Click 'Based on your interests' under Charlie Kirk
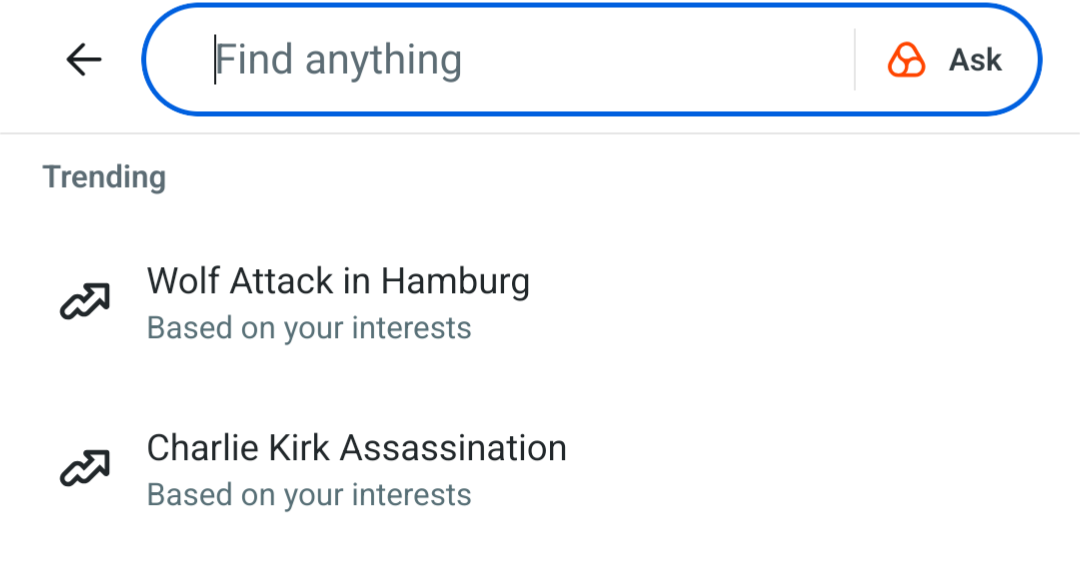The height and width of the screenshot is (577, 1080). [x=309, y=494]
